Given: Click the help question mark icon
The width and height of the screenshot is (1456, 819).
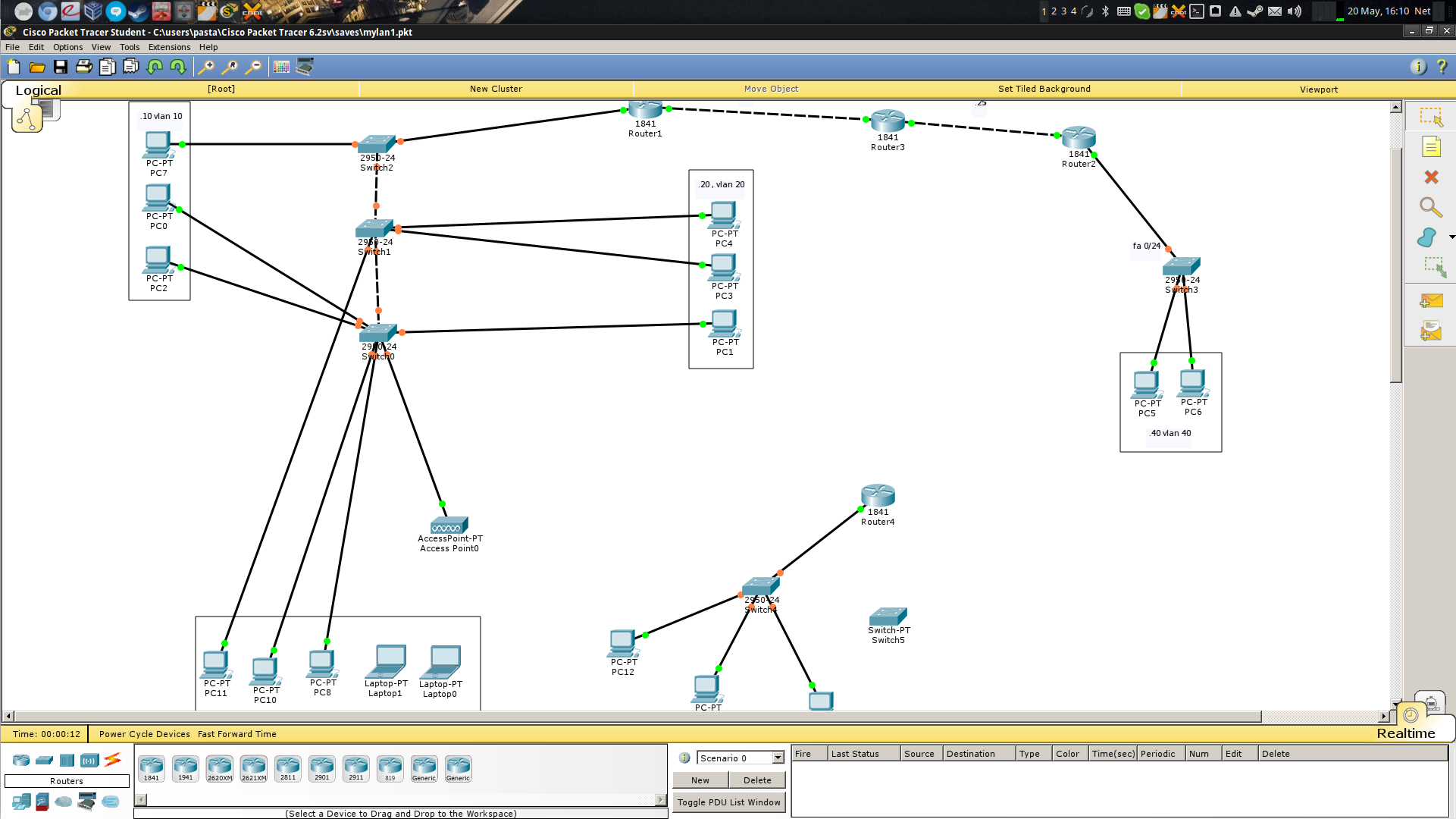Looking at the screenshot, I should (1442, 67).
